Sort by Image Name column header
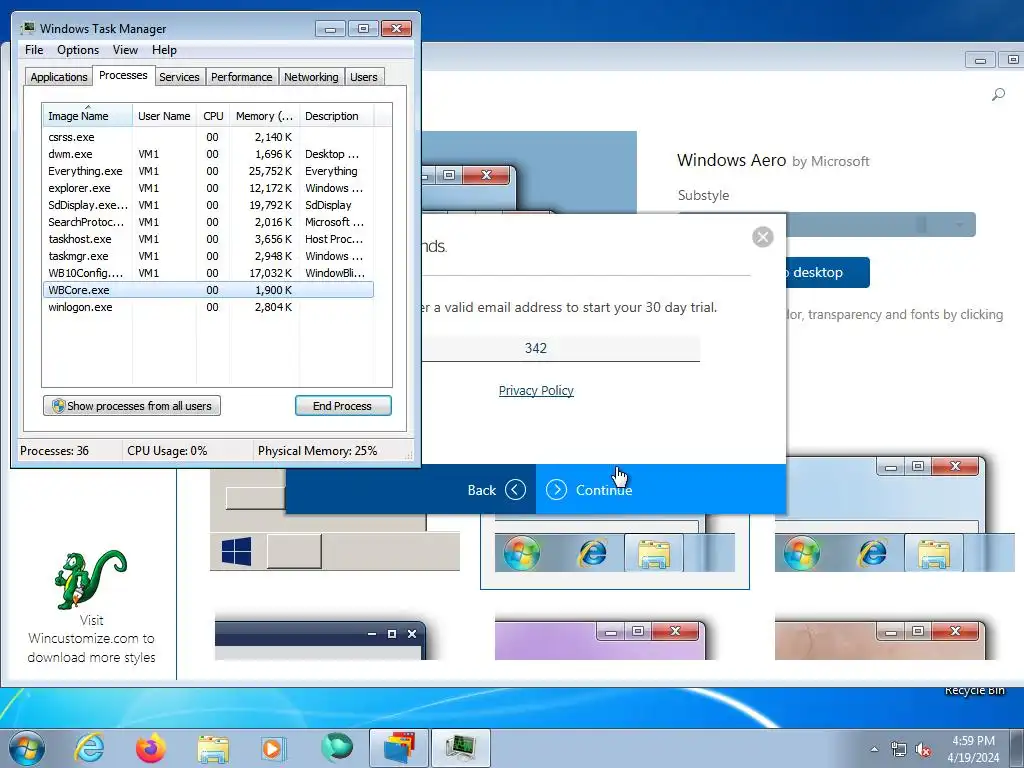The width and height of the screenshot is (1024, 768). [87, 116]
